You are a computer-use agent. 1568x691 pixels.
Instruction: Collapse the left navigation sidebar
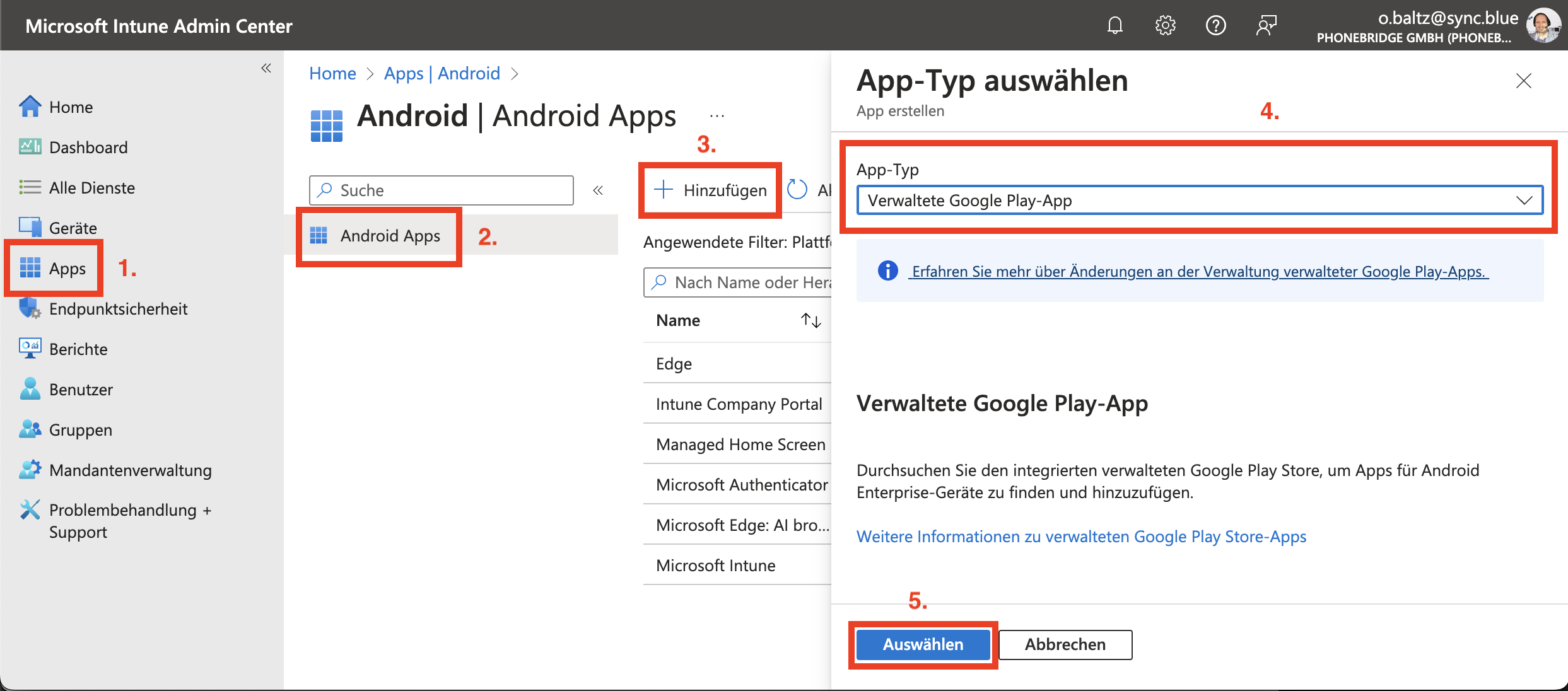(266, 68)
